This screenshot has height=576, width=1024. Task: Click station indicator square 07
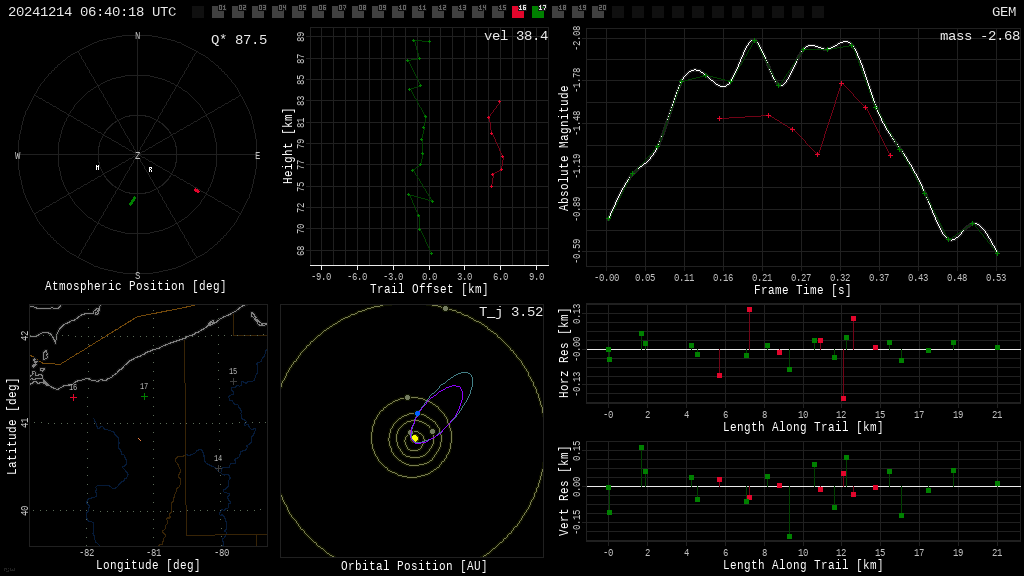[x=338, y=12]
